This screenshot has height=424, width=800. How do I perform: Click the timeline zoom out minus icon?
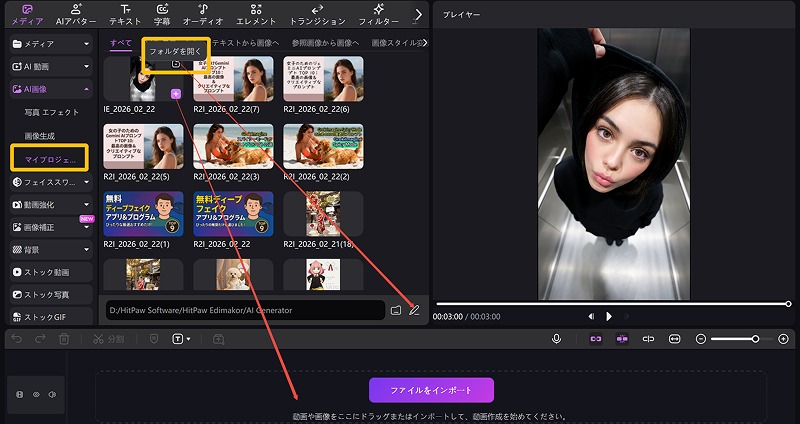701,339
